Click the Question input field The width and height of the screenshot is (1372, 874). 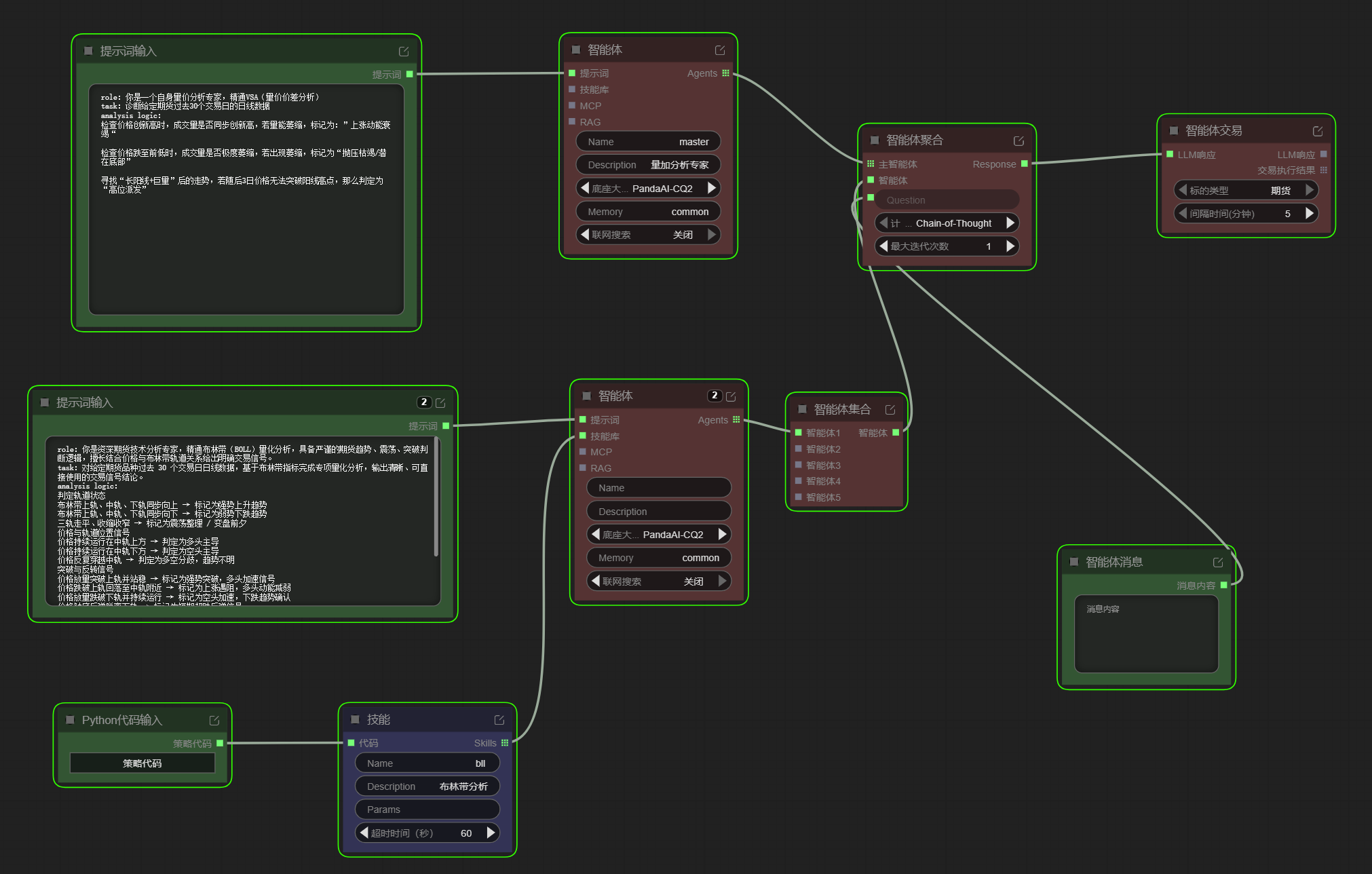[947, 200]
